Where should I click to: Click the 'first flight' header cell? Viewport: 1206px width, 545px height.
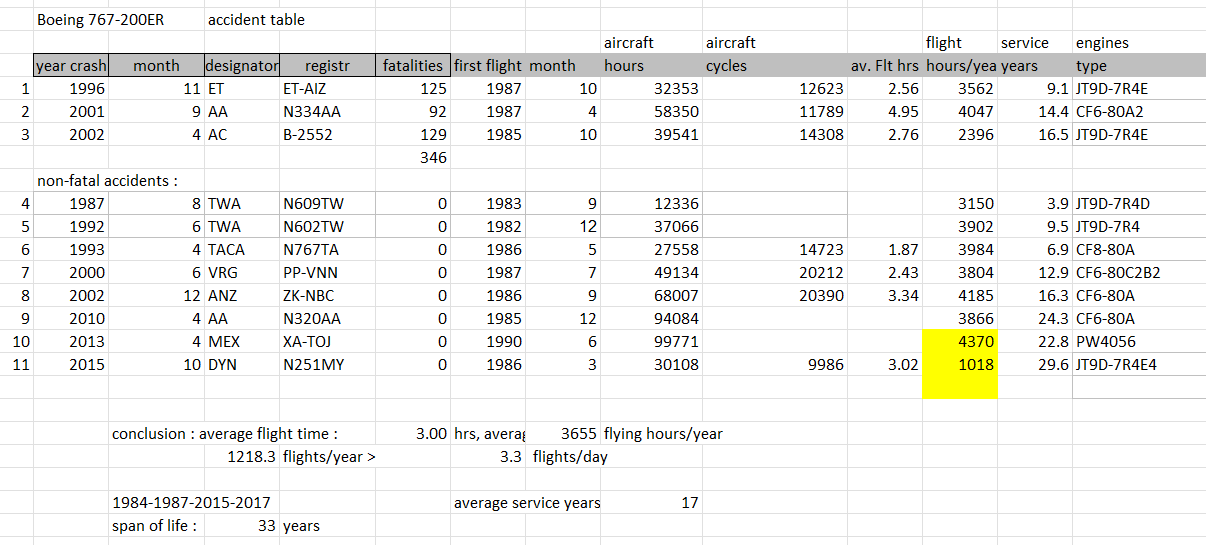tap(488, 65)
